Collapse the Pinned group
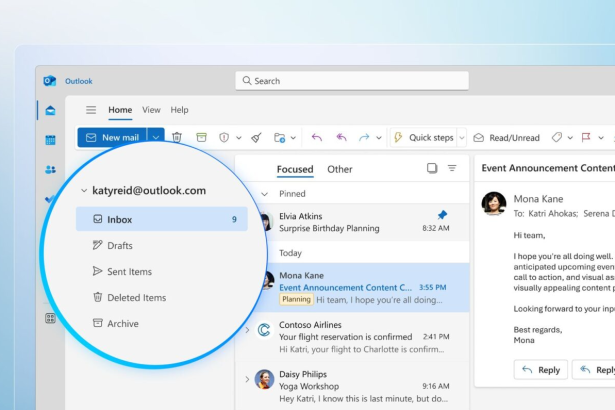This screenshot has width=615, height=410. (265, 194)
